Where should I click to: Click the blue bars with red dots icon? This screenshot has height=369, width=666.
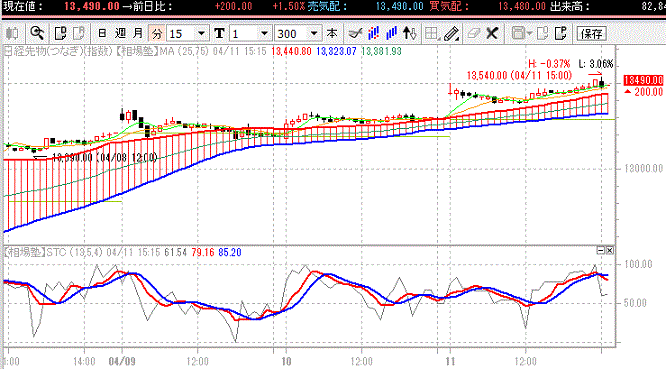coord(373,33)
